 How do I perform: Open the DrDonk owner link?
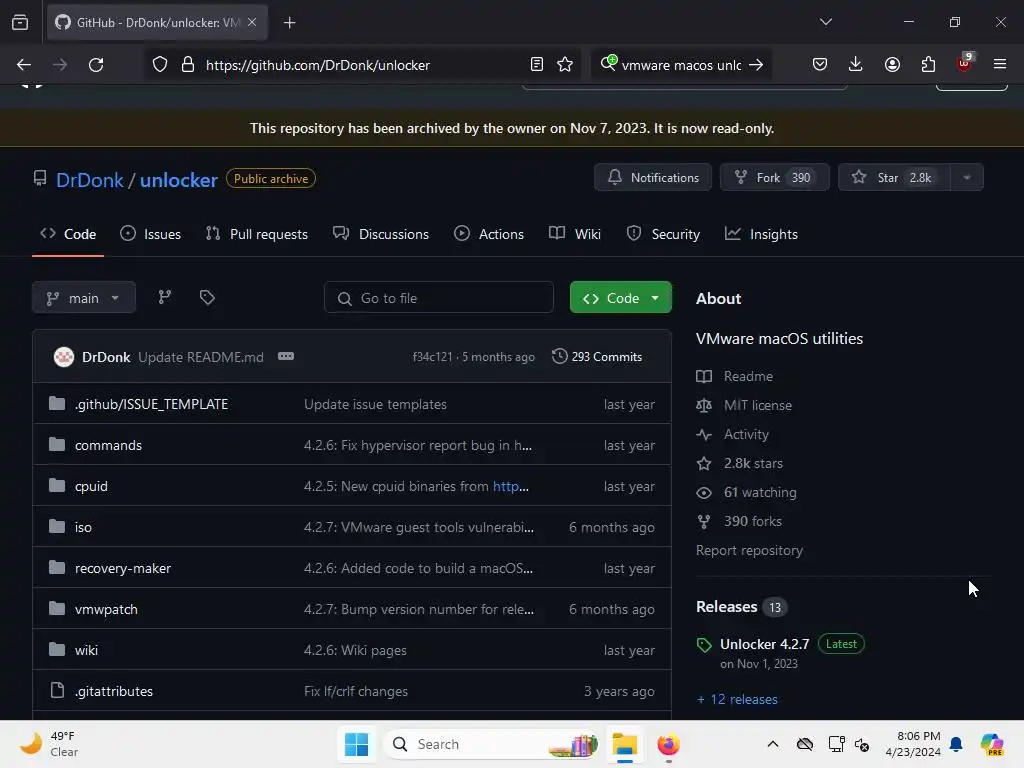click(89, 180)
